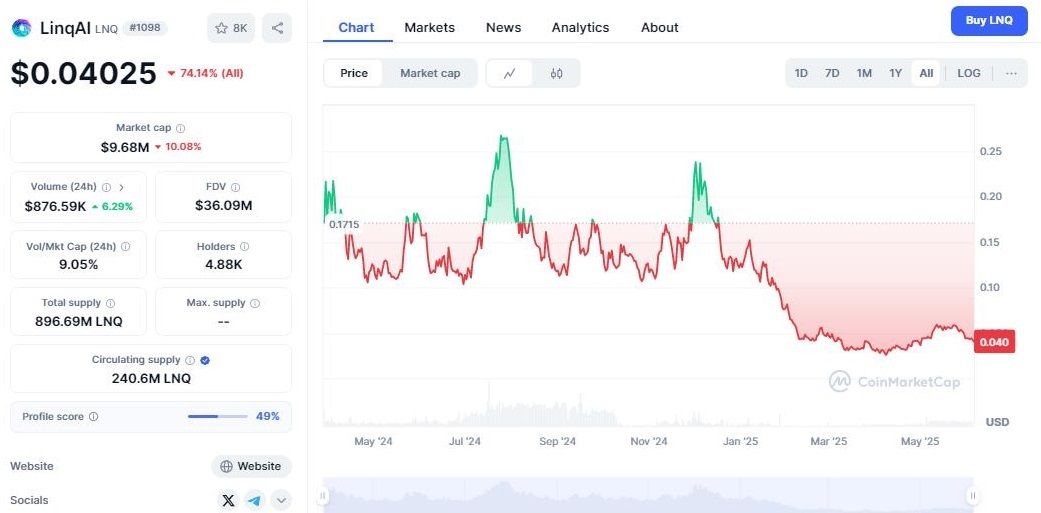
Task: Open LinqAI X (Twitter) social link
Action: coord(228,500)
